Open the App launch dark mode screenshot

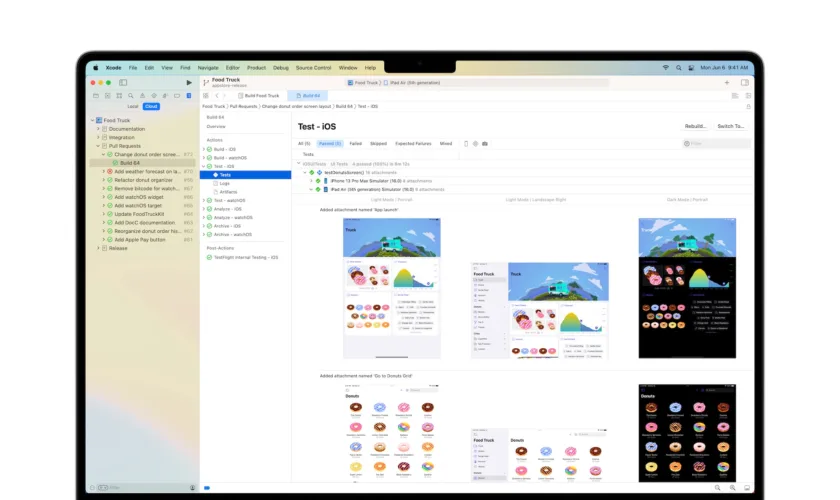pyautogui.click(x=687, y=288)
